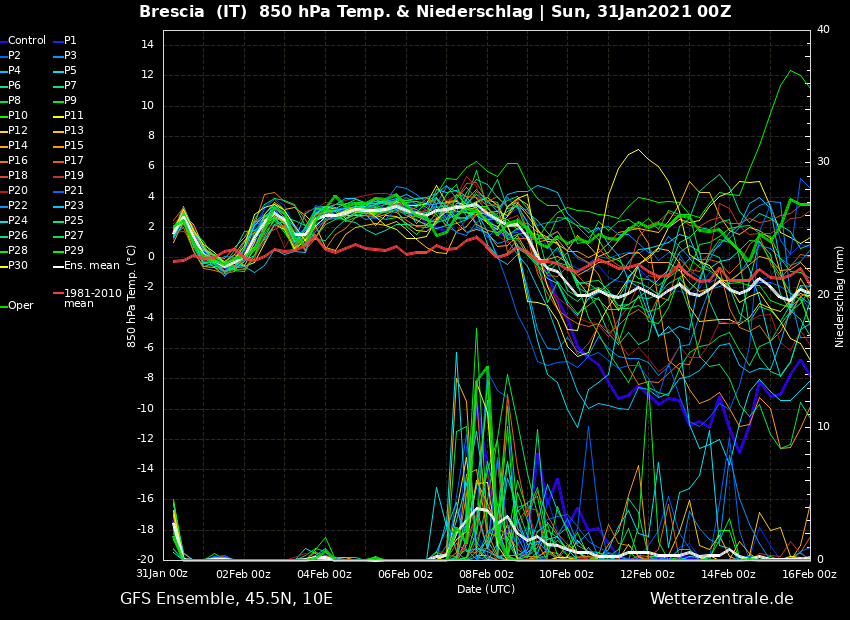Choose legend entry "P11"
850x620 pixels.
pos(69,115)
